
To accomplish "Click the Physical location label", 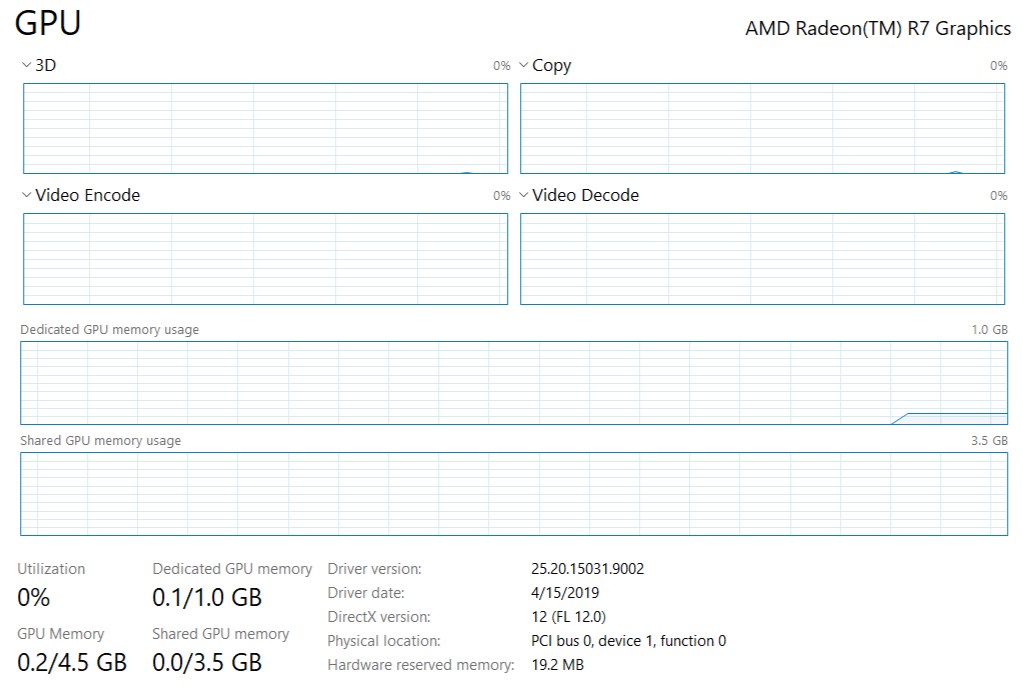I will coord(384,641).
